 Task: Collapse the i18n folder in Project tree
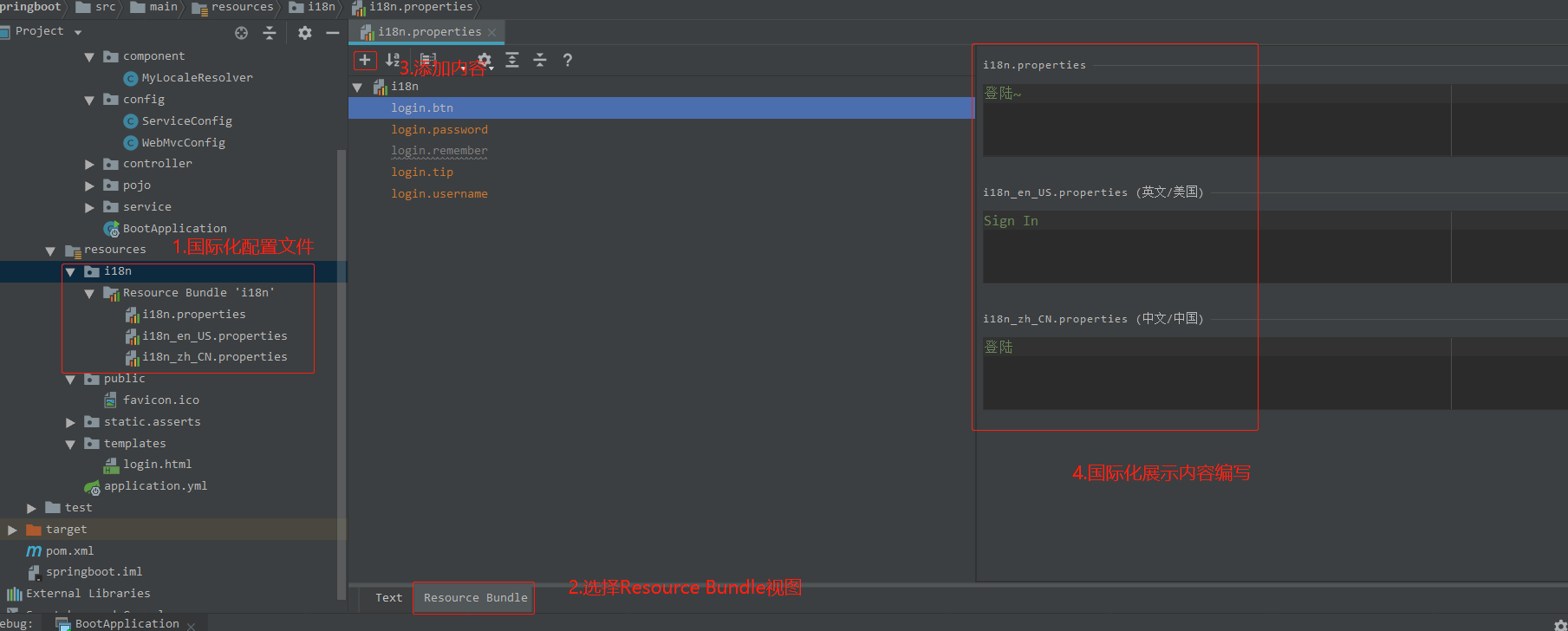tap(70, 272)
